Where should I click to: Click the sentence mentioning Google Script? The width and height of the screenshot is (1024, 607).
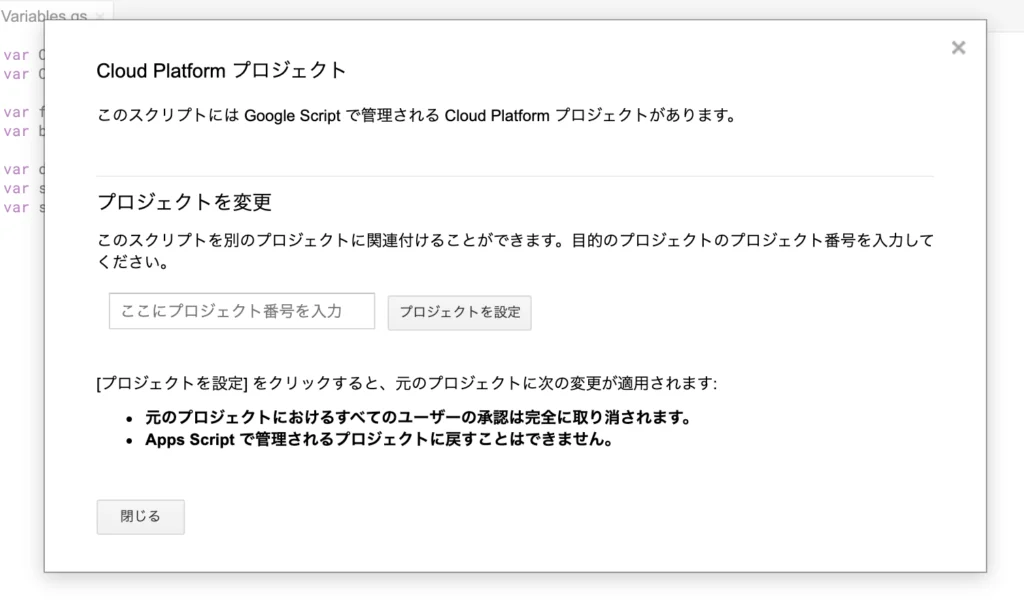pos(417,116)
